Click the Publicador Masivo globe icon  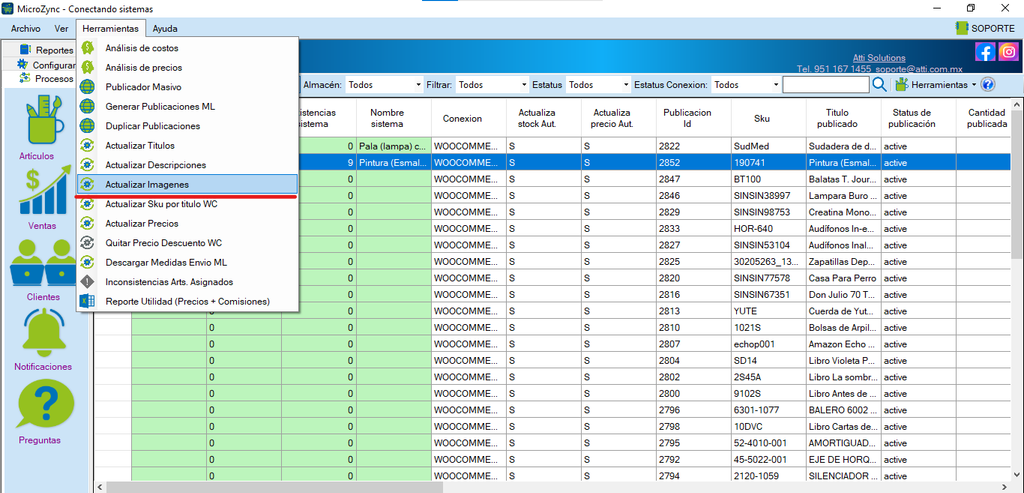pos(88,87)
